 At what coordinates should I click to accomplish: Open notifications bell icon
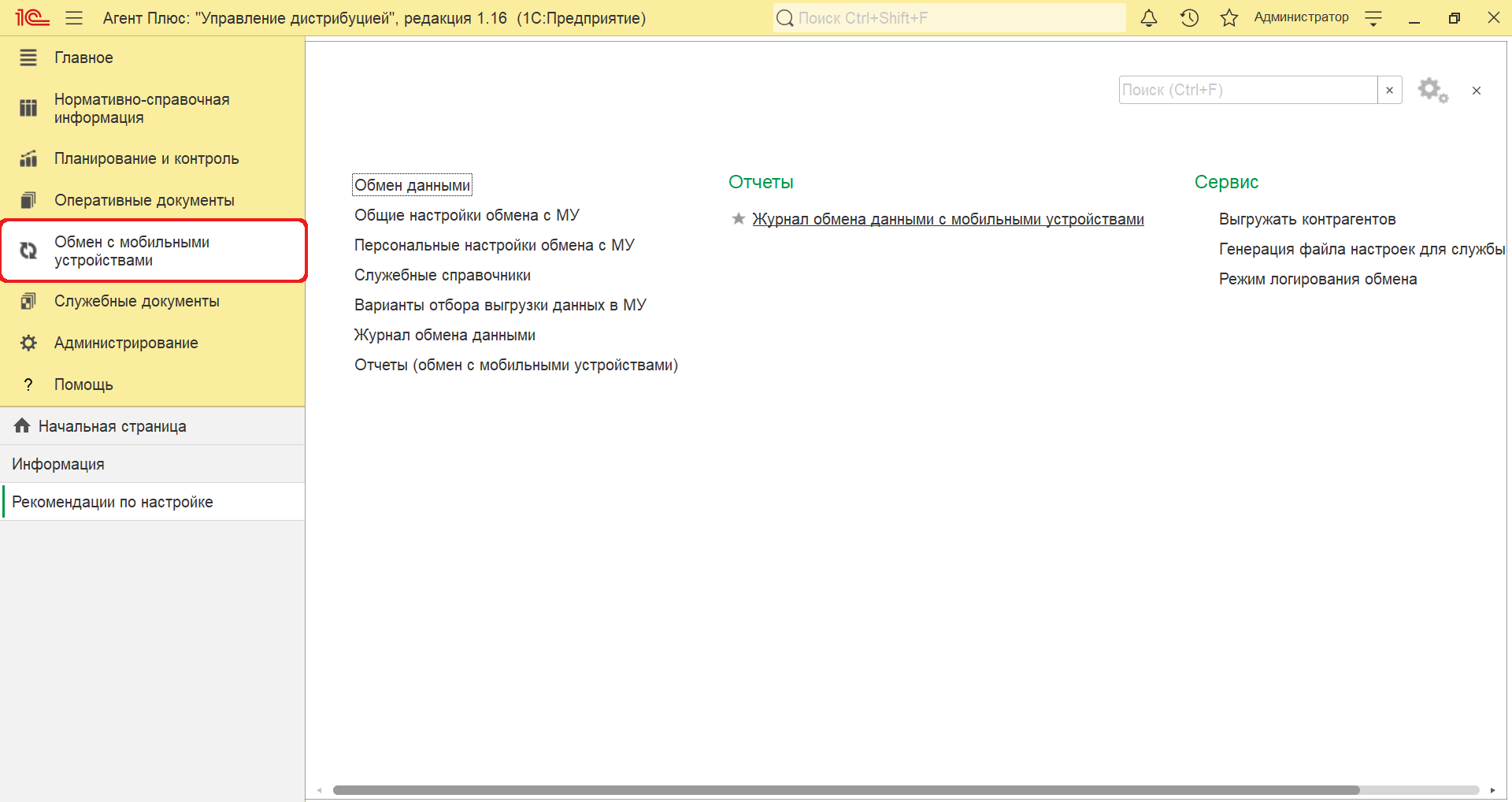pos(1149,18)
